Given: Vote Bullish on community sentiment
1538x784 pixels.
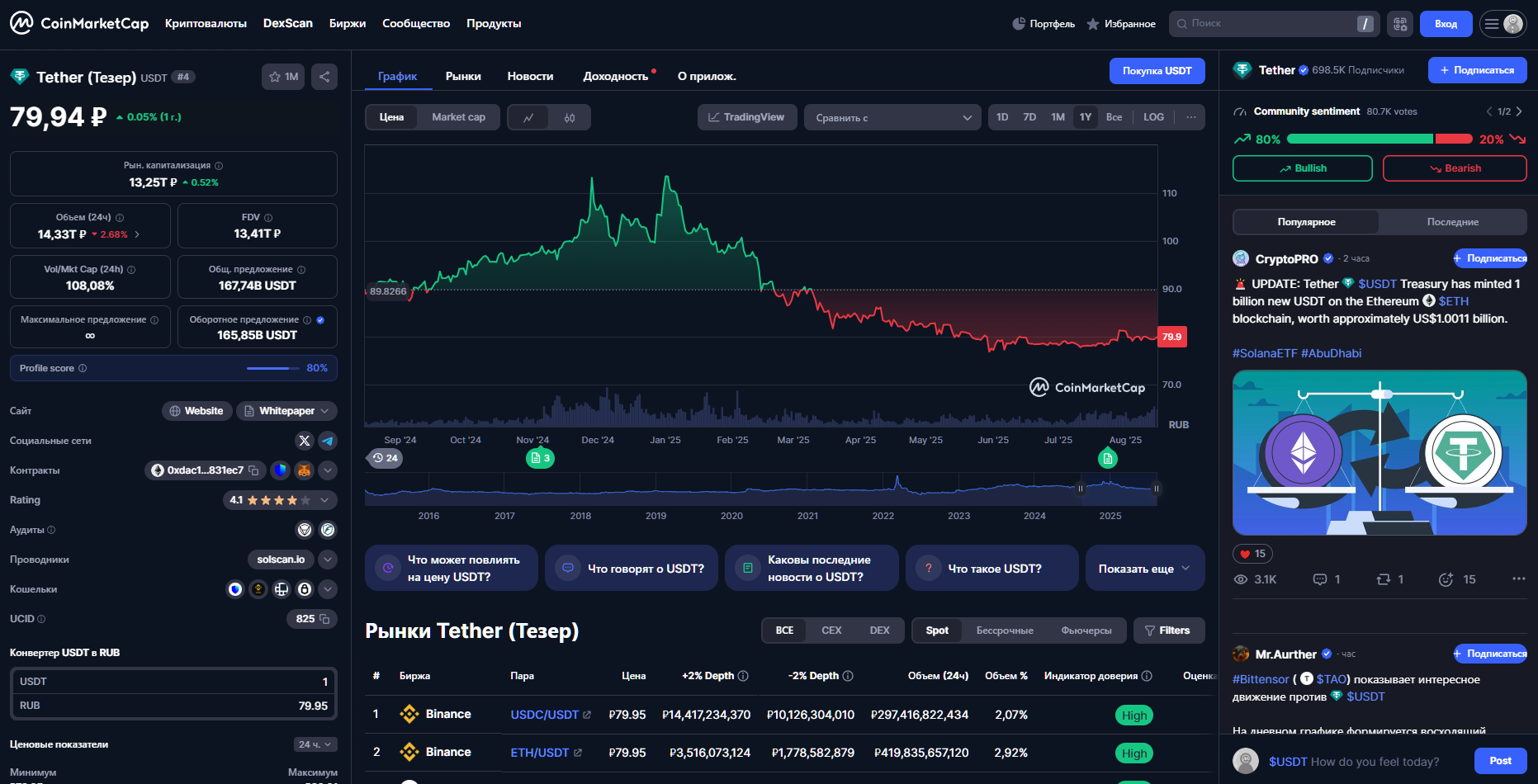Looking at the screenshot, I should click(x=1303, y=168).
